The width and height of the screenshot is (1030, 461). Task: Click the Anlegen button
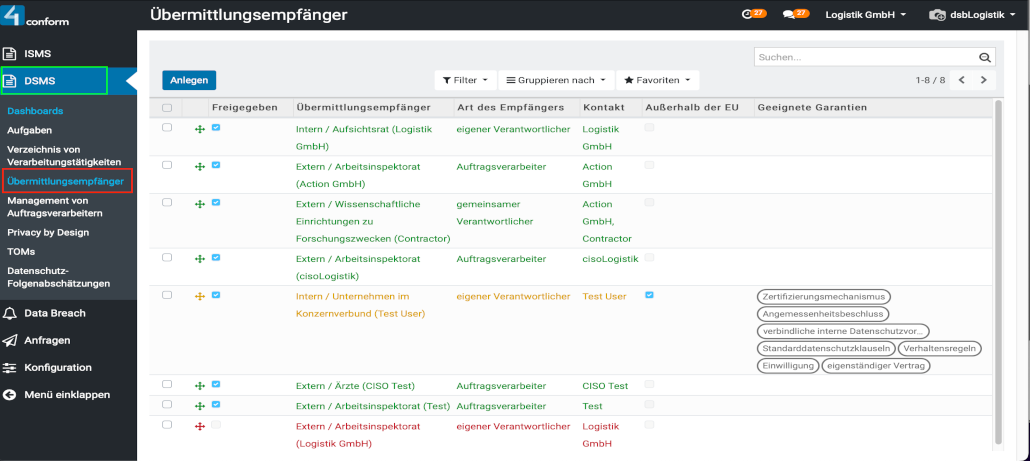(x=189, y=80)
